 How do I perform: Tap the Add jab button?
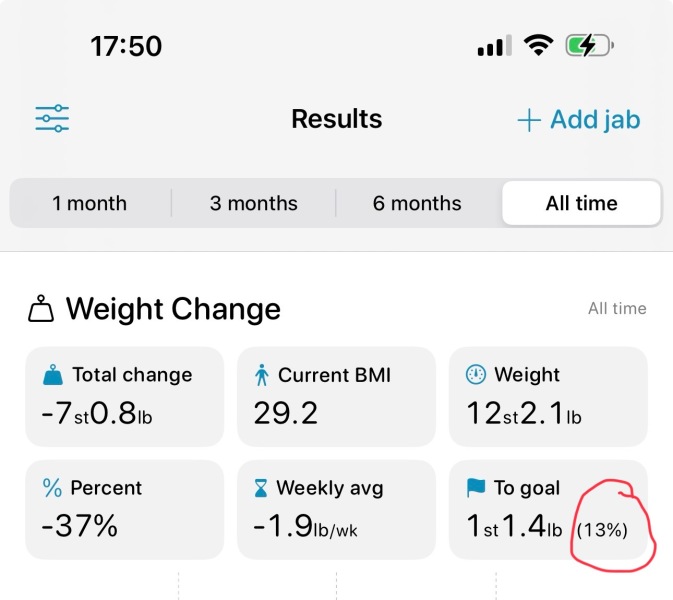(578, 120)
